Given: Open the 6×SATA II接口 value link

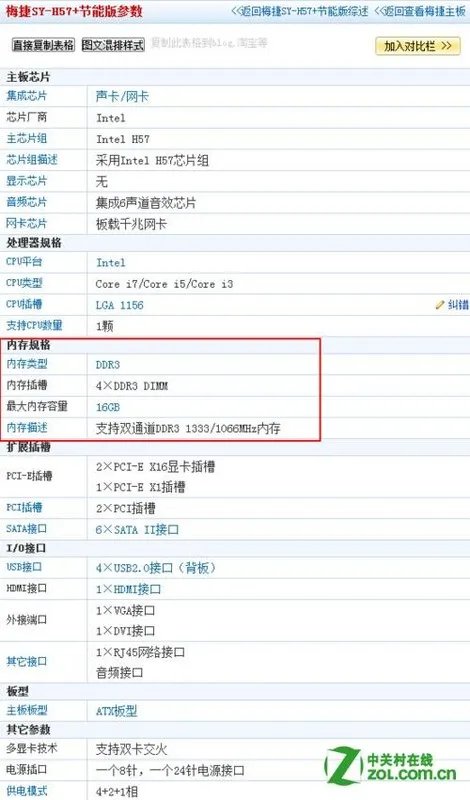Looking at the screenshot, I should coord(137,530).
